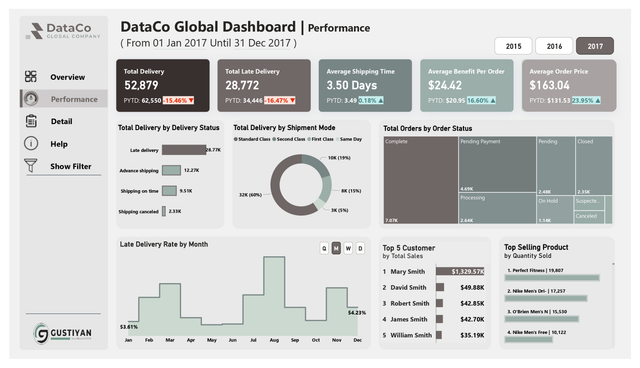
Task: Click the Show Filter funnel icon
Action: pyautogui.click(x=31, y=165)
